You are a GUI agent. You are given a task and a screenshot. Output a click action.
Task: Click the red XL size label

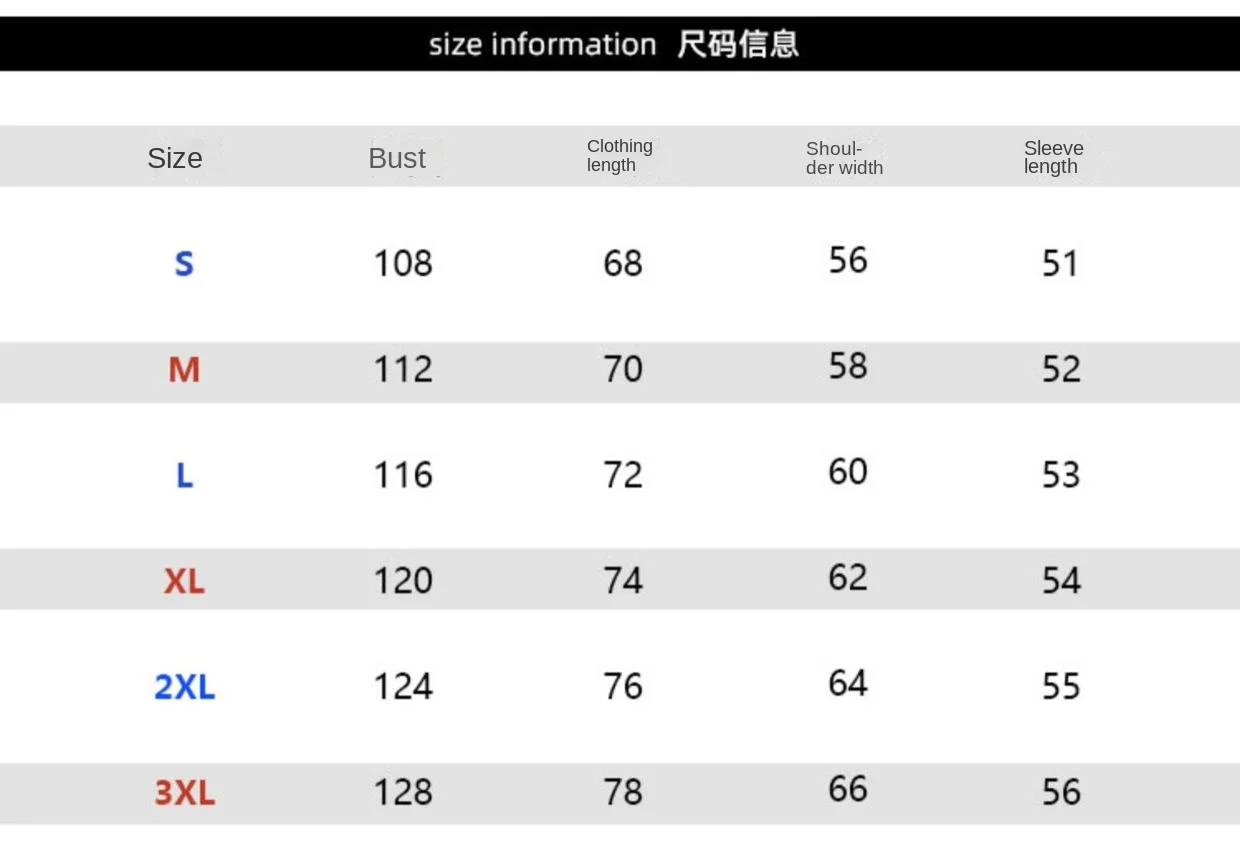[x=184, y=581]
